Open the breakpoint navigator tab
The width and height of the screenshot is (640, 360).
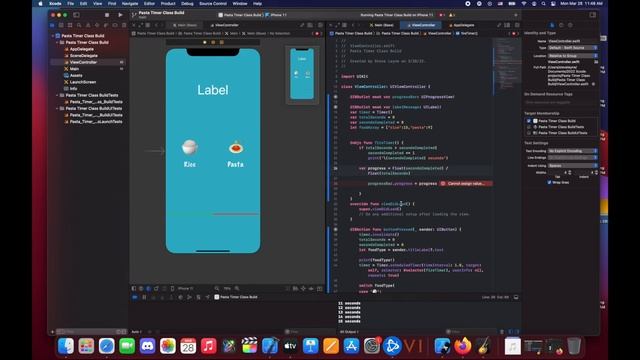click(115, 25)
